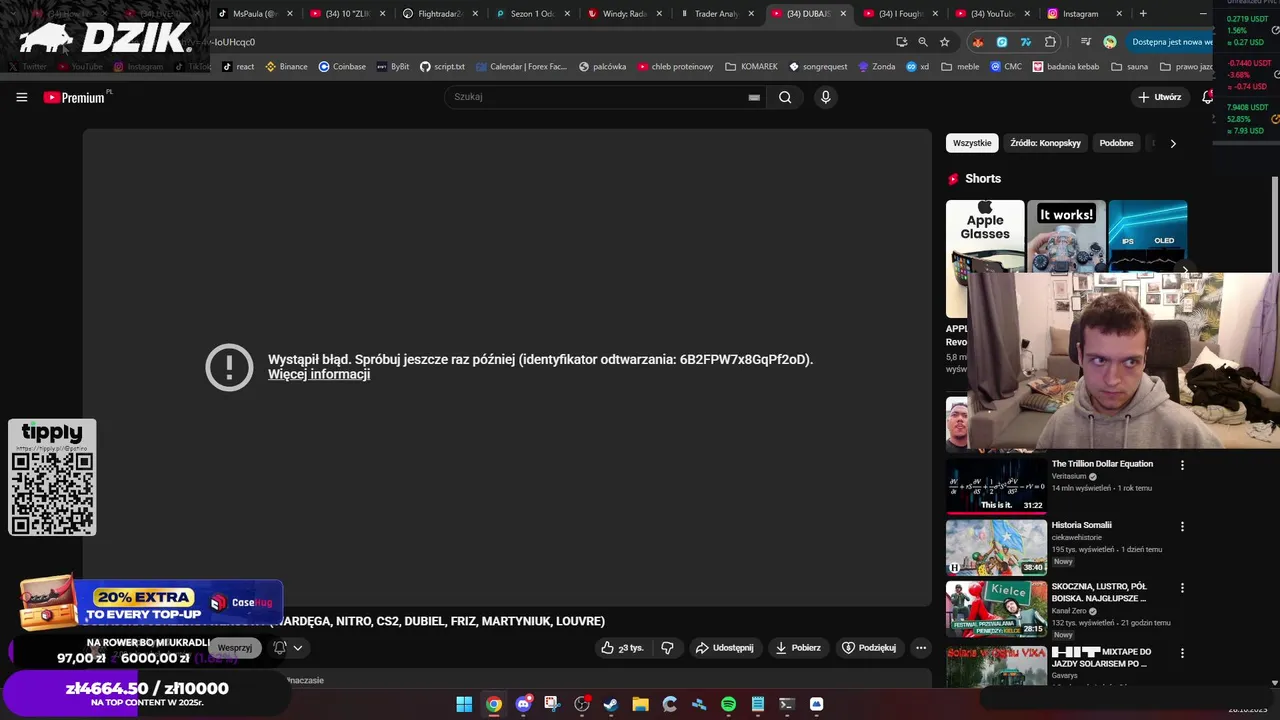The height and width of the screenshot is (720, 1280).
Task: Open the terminal from the taskbar
Action: point(787,704)
